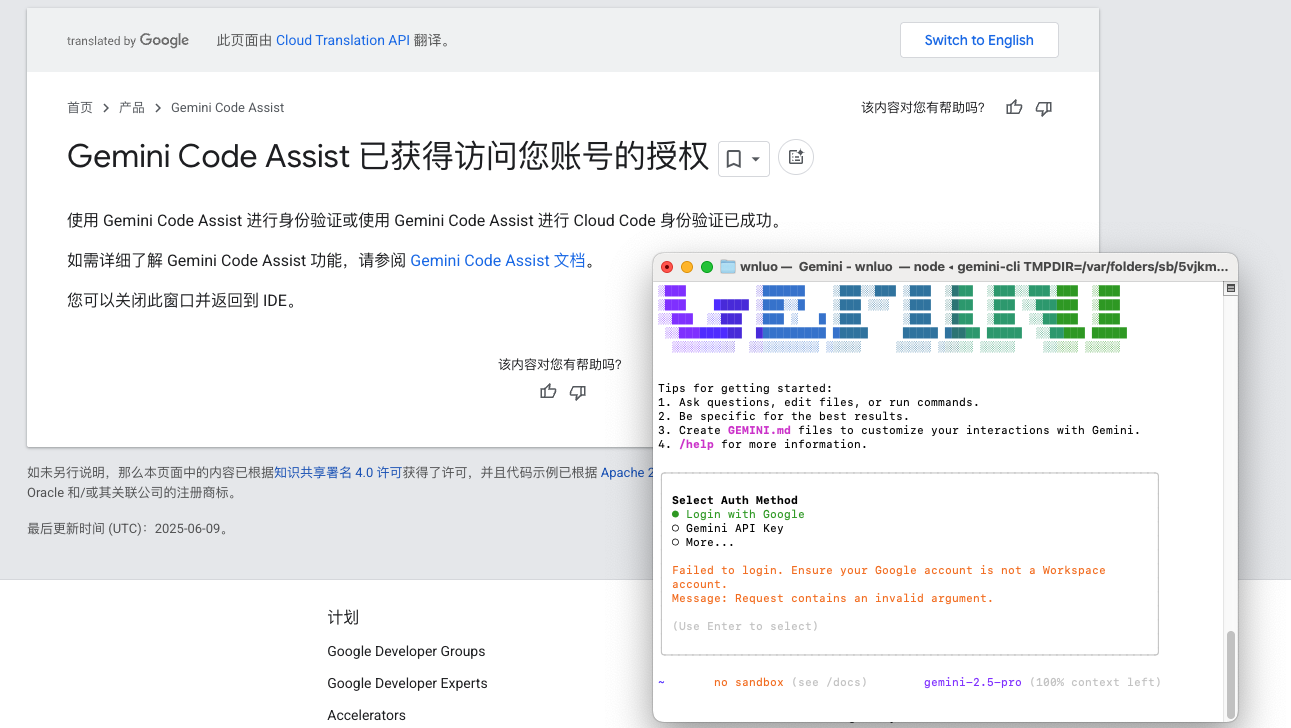Click the thumbs-down icon near the breadcrumb
The height and width of the screenshot is (728, 1291).
(x=1043, y=107)
